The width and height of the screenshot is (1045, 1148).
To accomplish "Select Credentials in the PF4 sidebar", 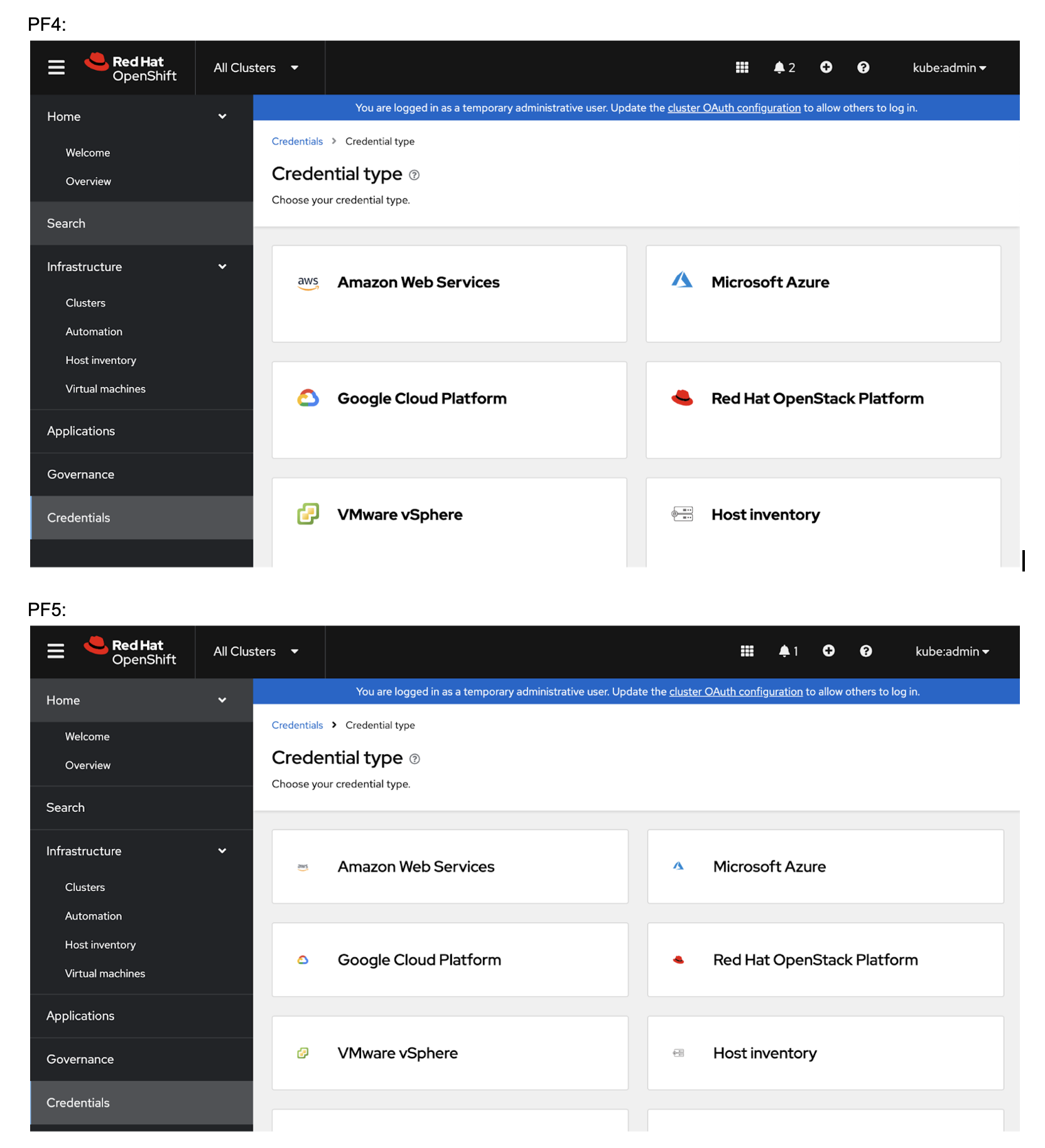I will click(142, 518).
